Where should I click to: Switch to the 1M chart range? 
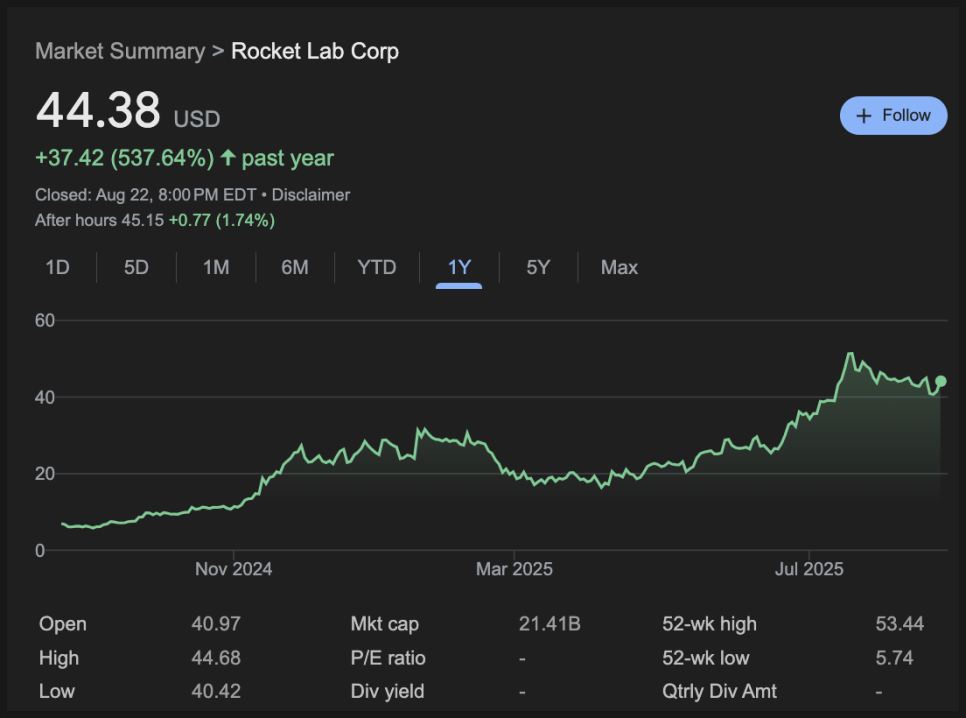(216, 267)
